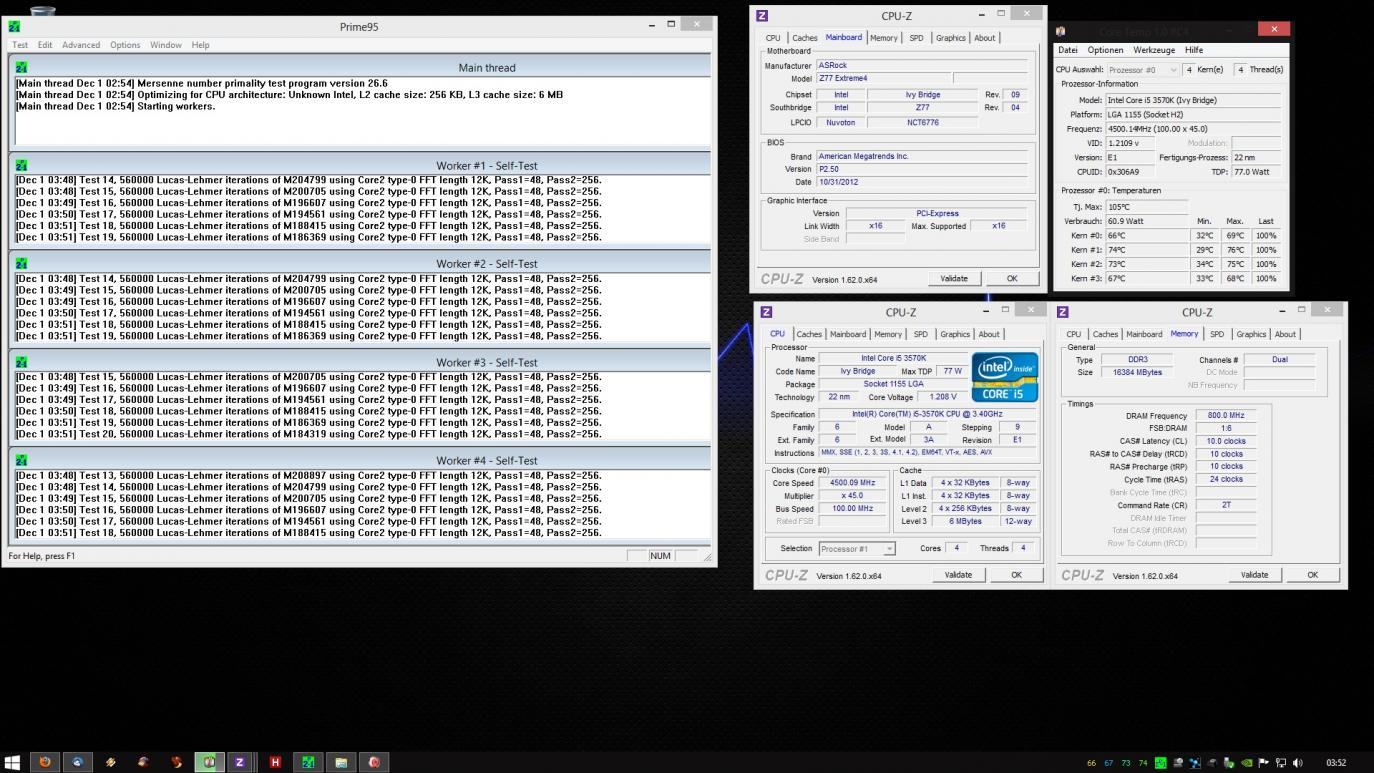Open the Help menu in Prime95
This screenshot has height=773, width=1374.
click(x=200, y=45)
